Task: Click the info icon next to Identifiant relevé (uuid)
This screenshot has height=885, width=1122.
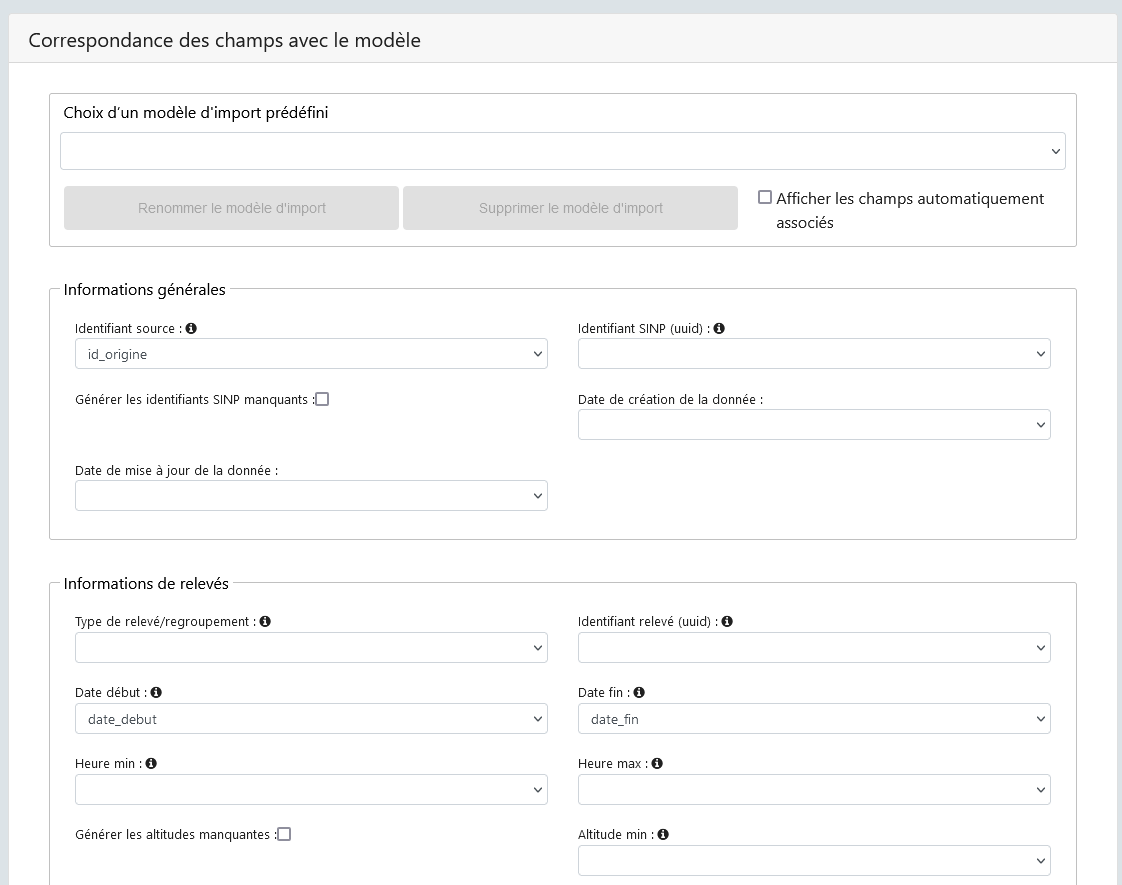Action: 727,621
